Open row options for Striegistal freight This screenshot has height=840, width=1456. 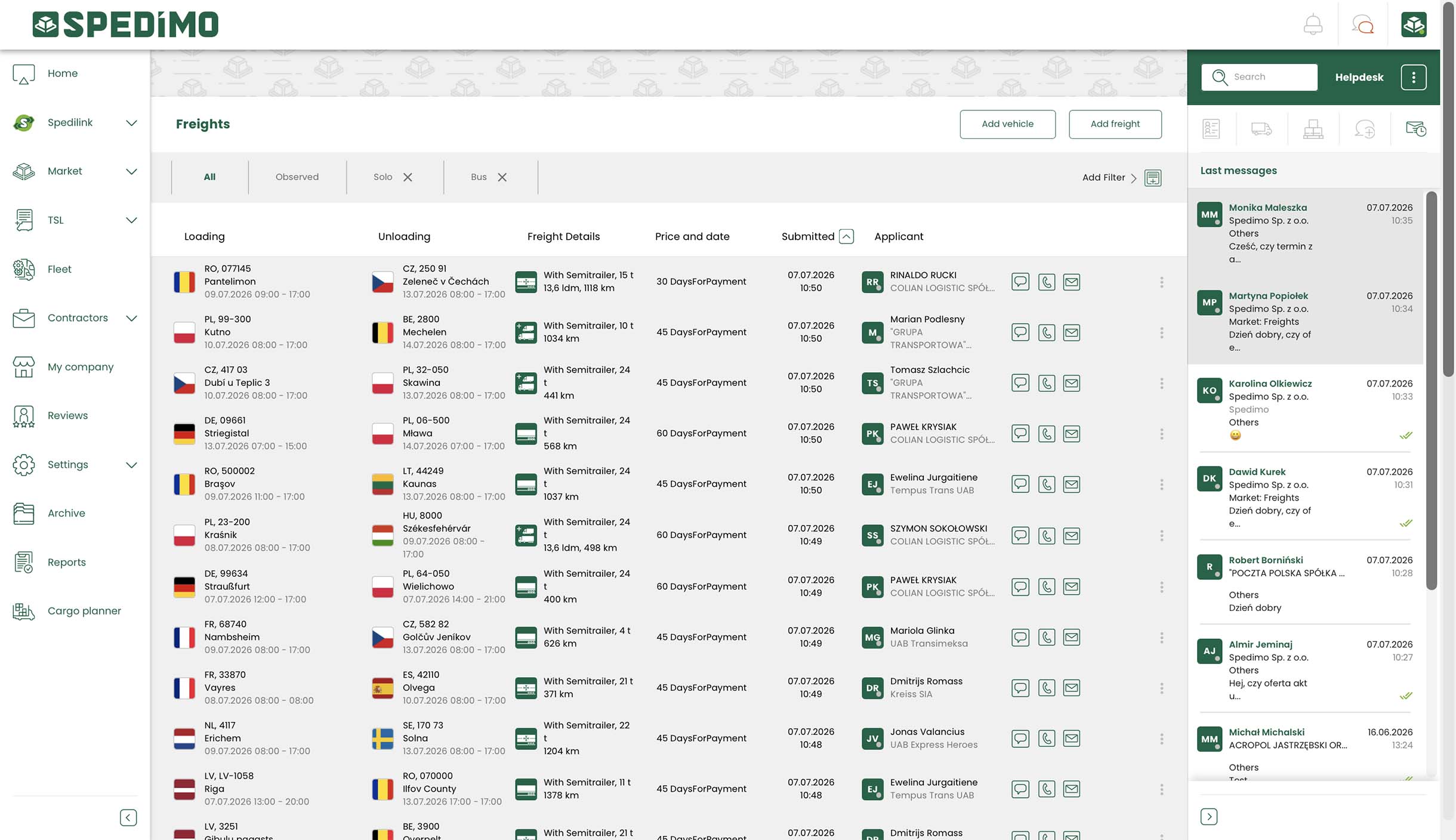(x=1161, y=434)
